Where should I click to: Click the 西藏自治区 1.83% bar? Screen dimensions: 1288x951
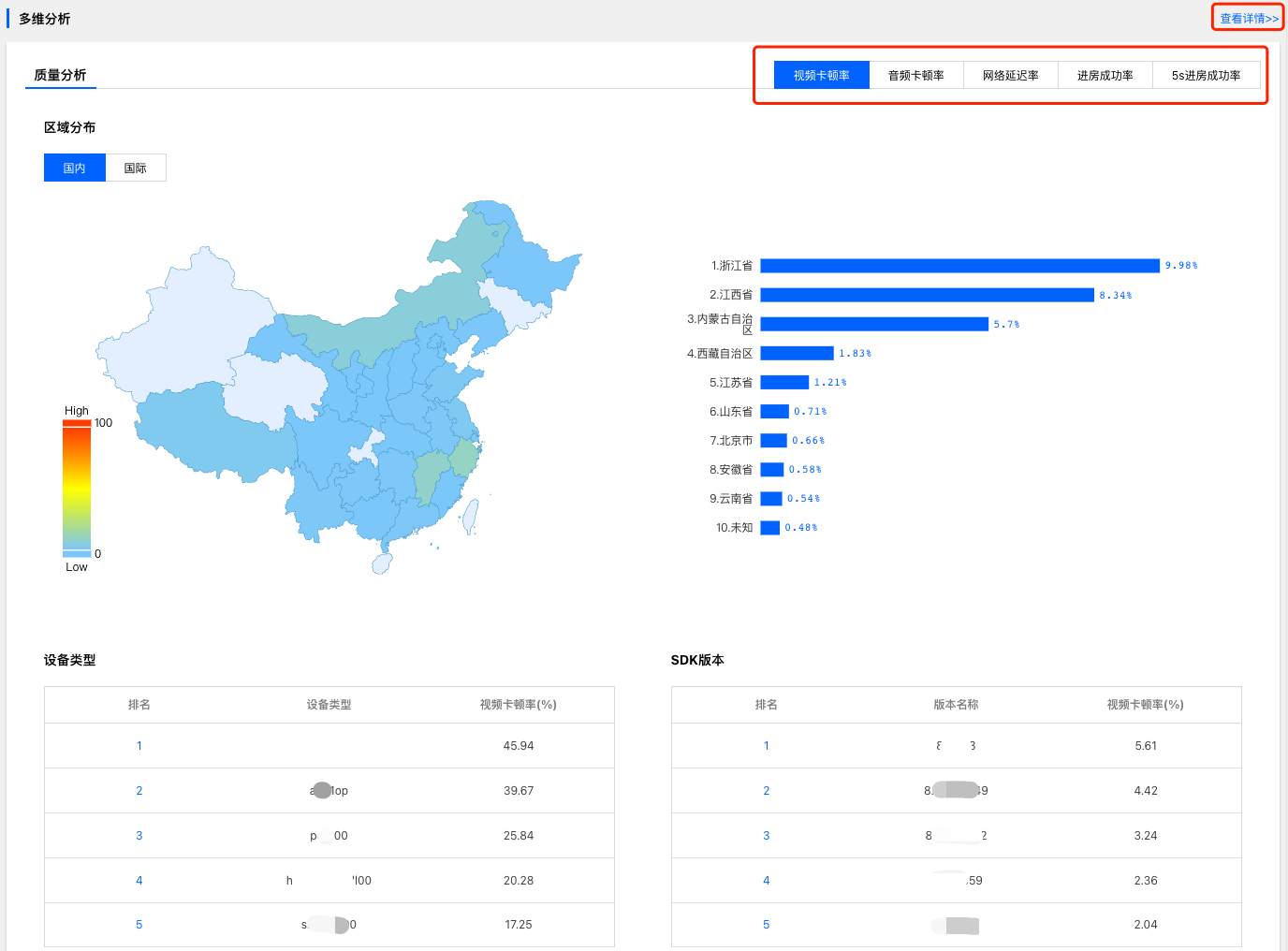tap(797, 353)
